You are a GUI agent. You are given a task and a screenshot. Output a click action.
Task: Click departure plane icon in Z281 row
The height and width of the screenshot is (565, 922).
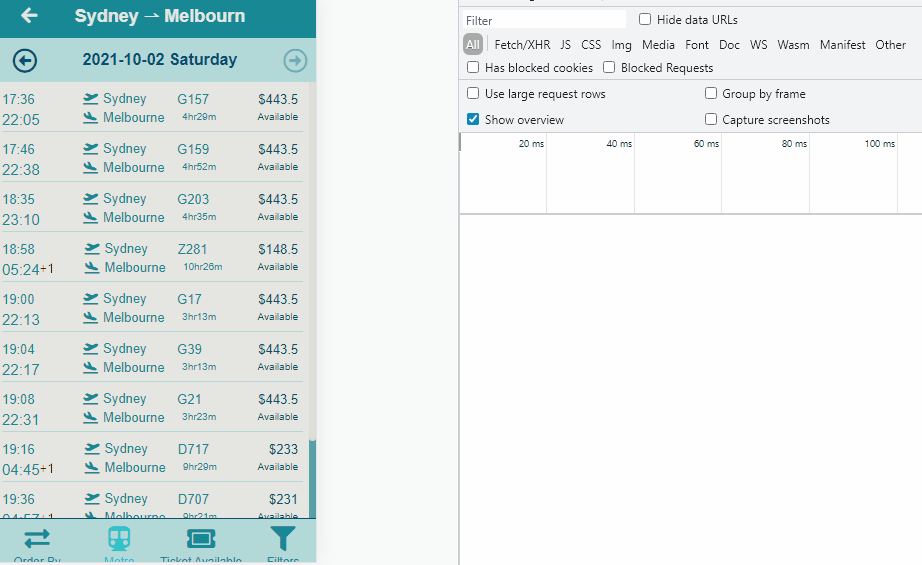92,249
